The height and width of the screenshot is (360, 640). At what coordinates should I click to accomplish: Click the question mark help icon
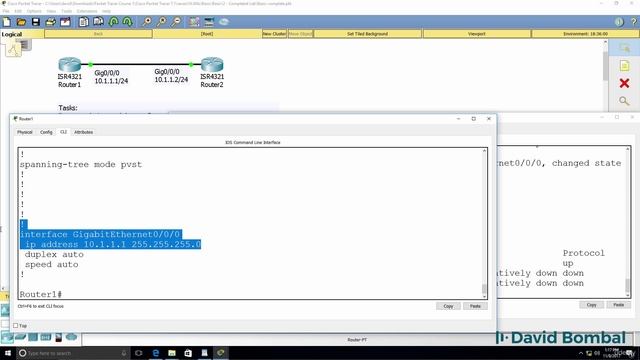633,22
